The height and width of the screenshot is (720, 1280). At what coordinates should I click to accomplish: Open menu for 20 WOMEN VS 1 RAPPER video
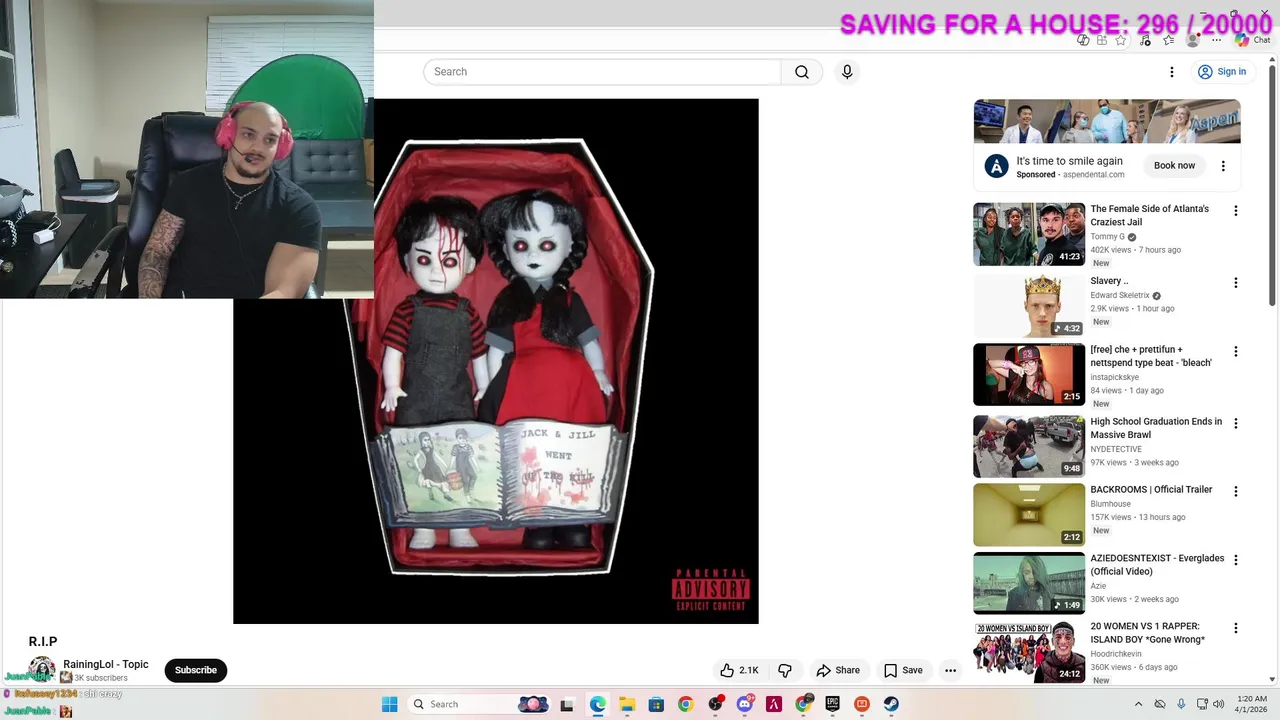[1236, 628]
